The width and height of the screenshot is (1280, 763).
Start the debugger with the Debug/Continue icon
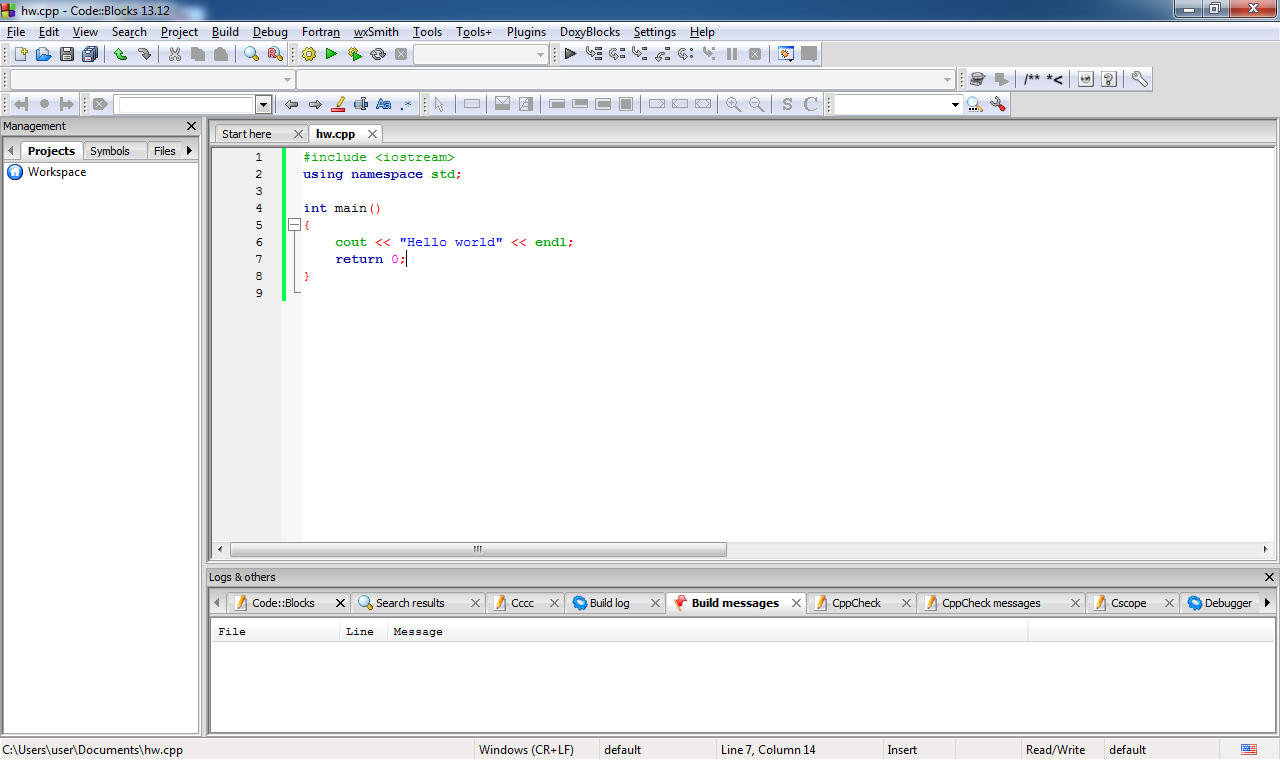(x=570, y=54)
